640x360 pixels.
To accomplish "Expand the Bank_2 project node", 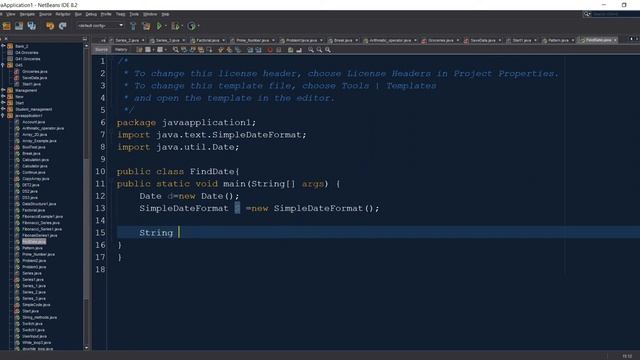I will pos(3,46).
